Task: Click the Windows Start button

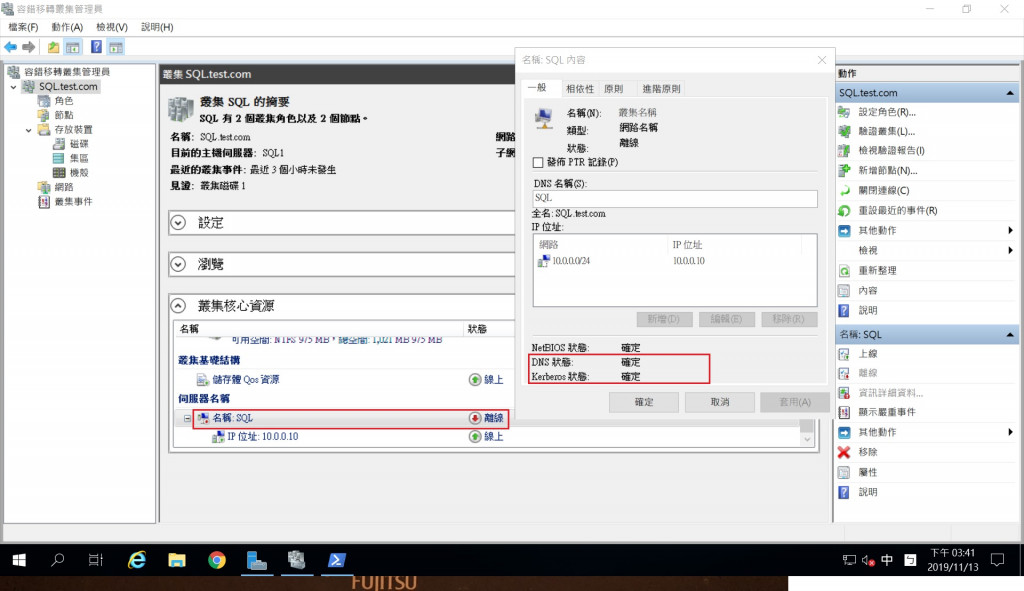Action: pyautogui.click(x=19, y=560)
